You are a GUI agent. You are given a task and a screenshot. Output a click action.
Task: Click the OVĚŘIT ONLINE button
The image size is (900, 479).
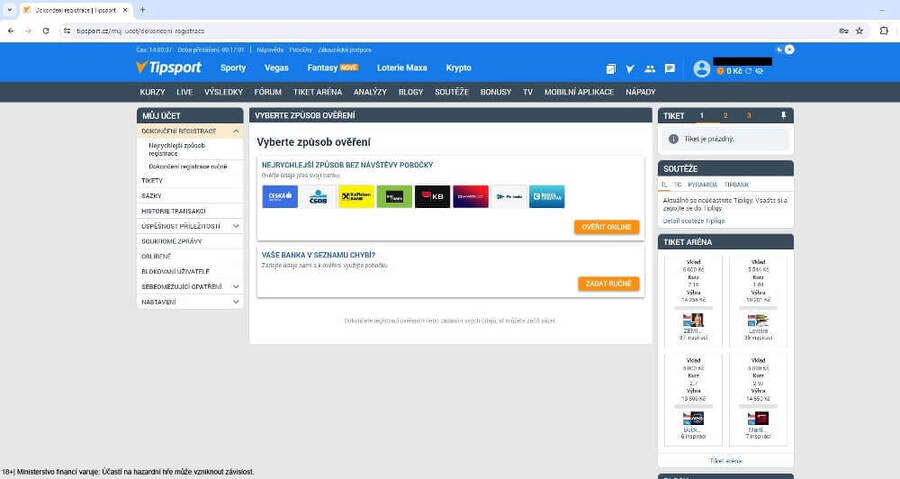click(607, 227)
